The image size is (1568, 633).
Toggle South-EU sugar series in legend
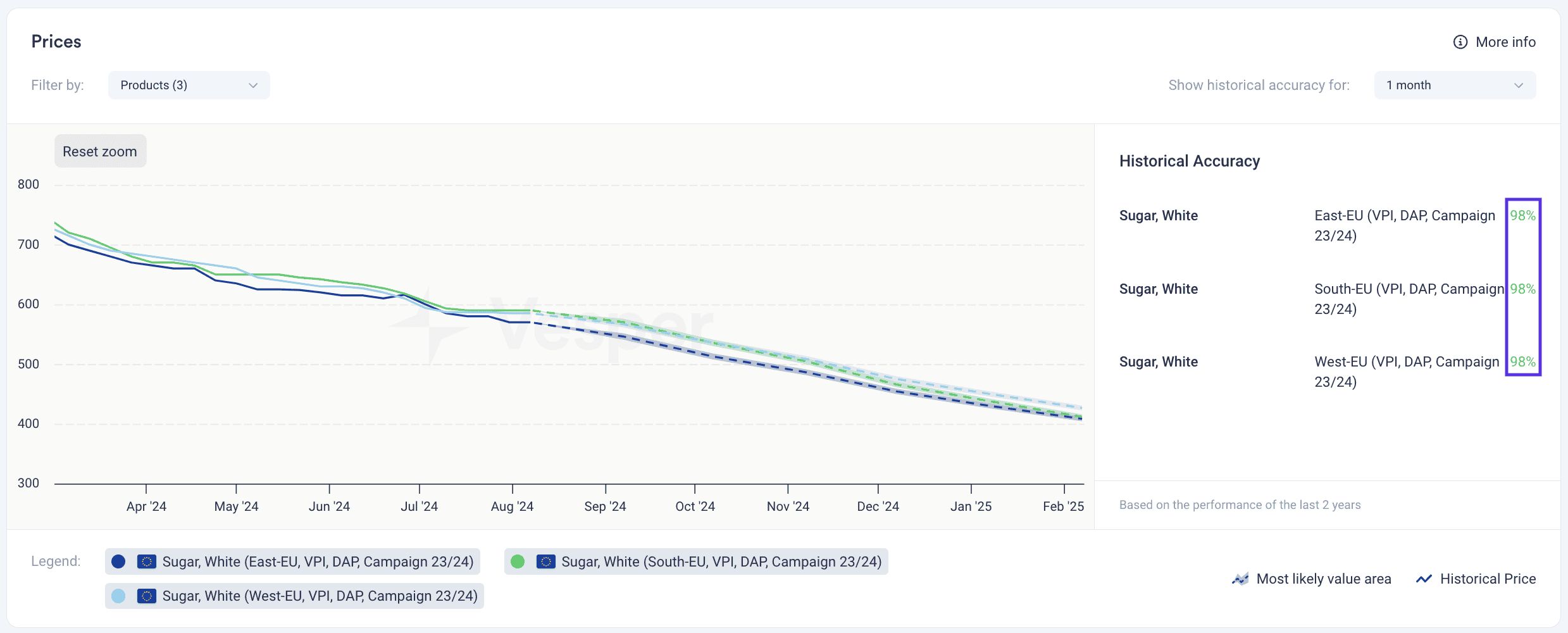click(x=696, y=561)
